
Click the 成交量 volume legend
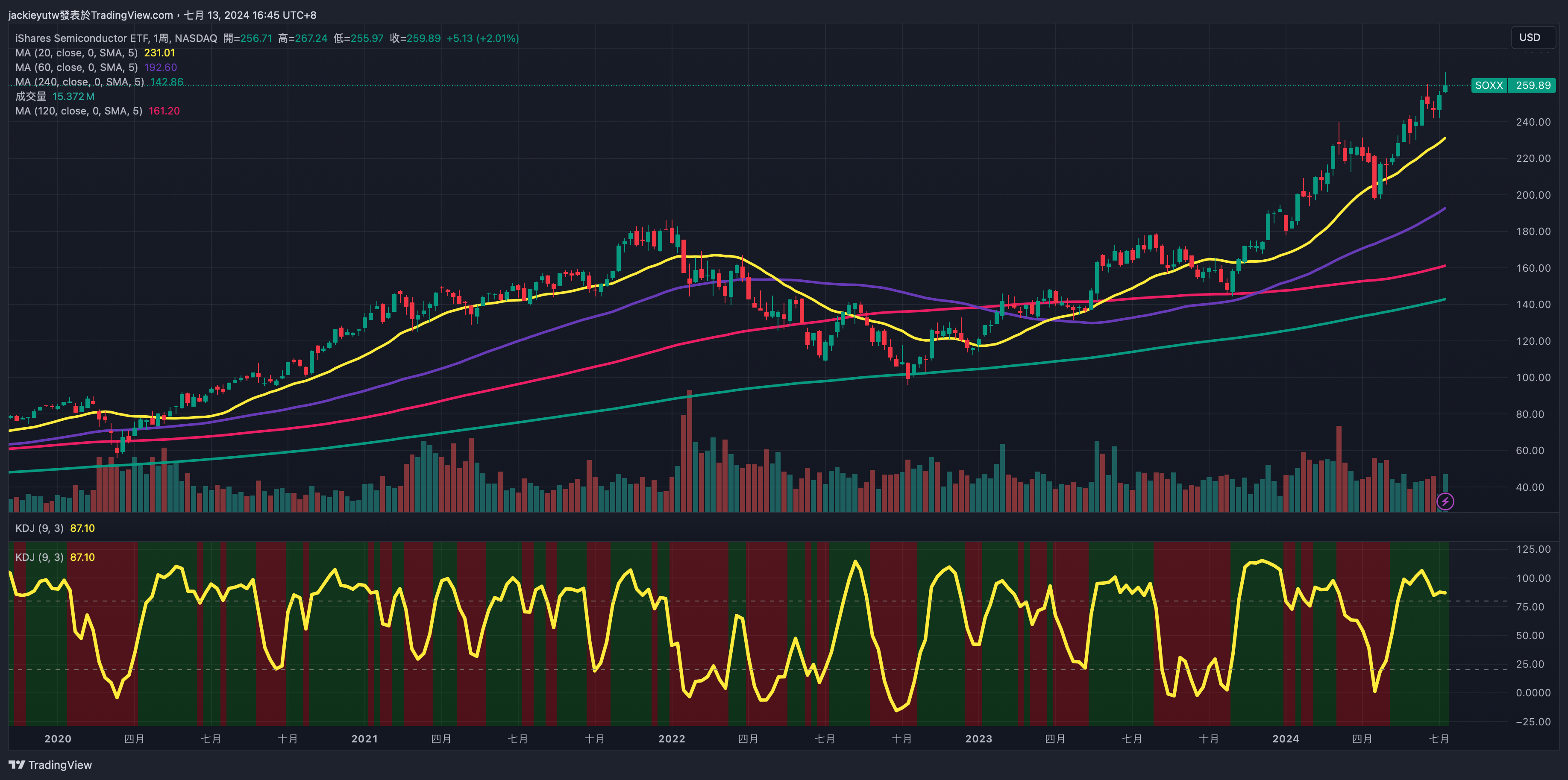coord(30,96)
